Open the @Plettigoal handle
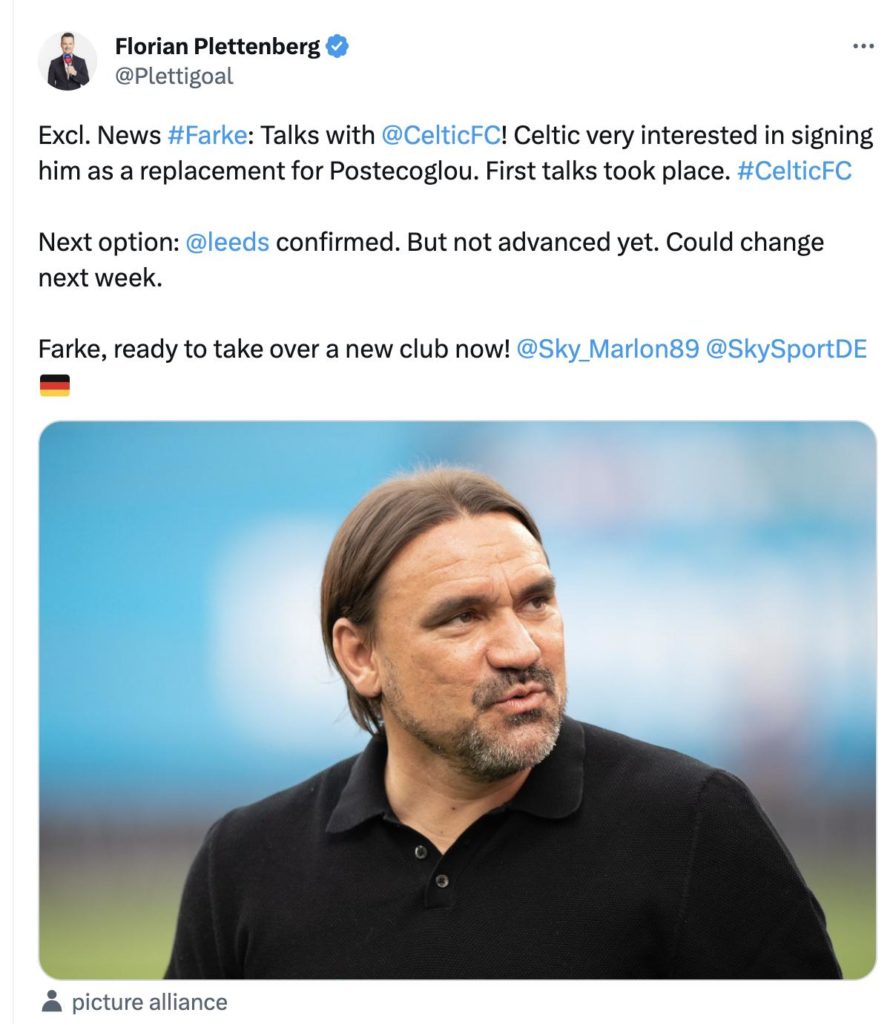This screenshot has width=893, height=1024. point(174,76)
